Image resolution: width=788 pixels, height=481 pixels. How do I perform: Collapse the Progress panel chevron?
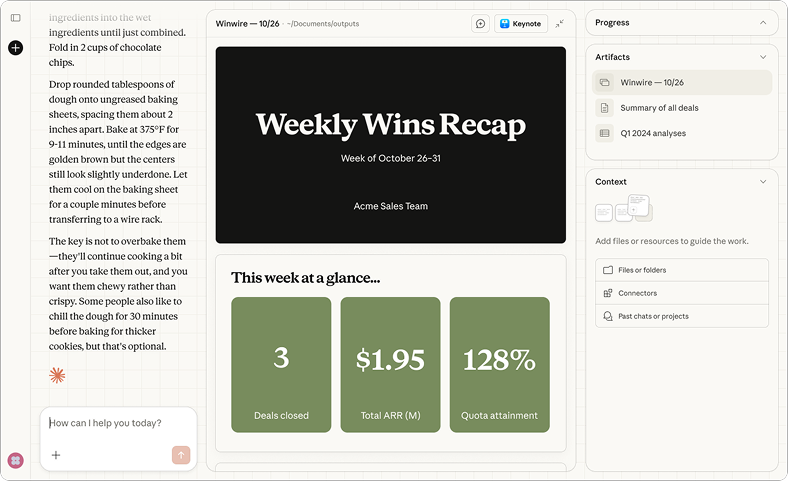(763, 23)
